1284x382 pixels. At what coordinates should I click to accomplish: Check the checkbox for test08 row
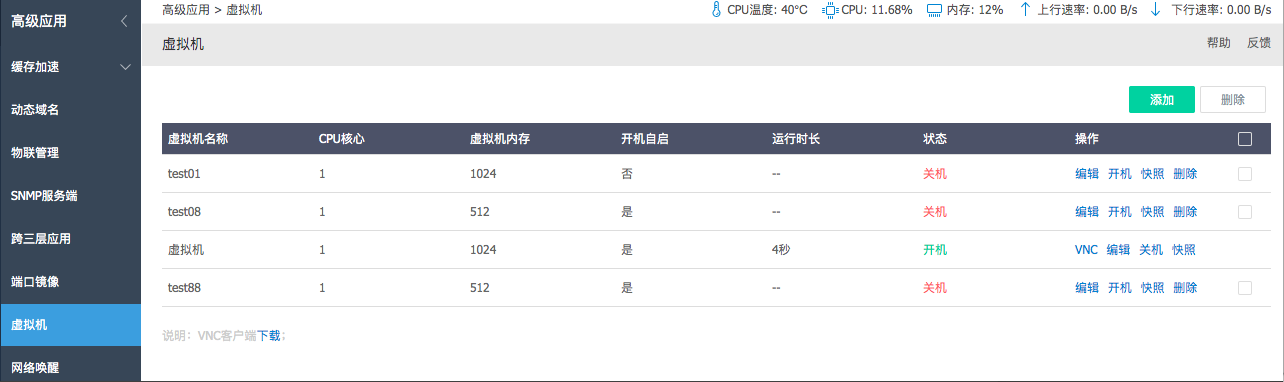pos(1245,212)
